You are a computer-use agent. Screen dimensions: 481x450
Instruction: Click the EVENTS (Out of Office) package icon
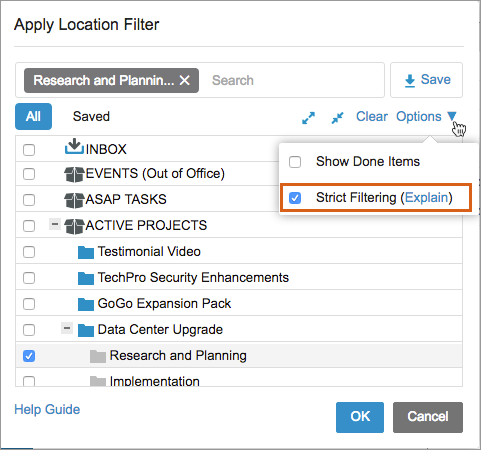point(74,174)
